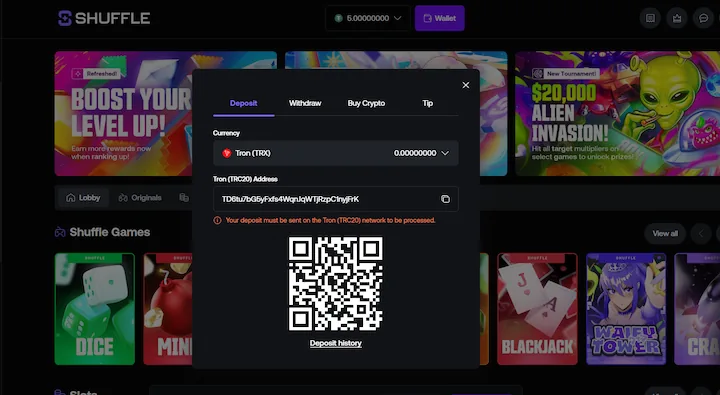Open the Blackjack game card
Viewport: 720px width, 395px height.
coord(537,309)
